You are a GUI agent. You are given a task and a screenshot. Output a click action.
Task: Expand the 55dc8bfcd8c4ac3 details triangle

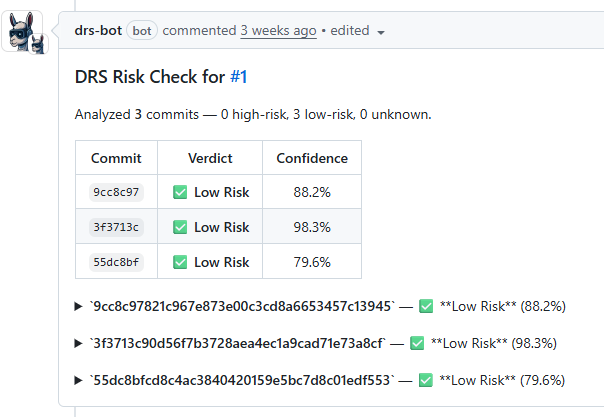click(x=79, y=380)
